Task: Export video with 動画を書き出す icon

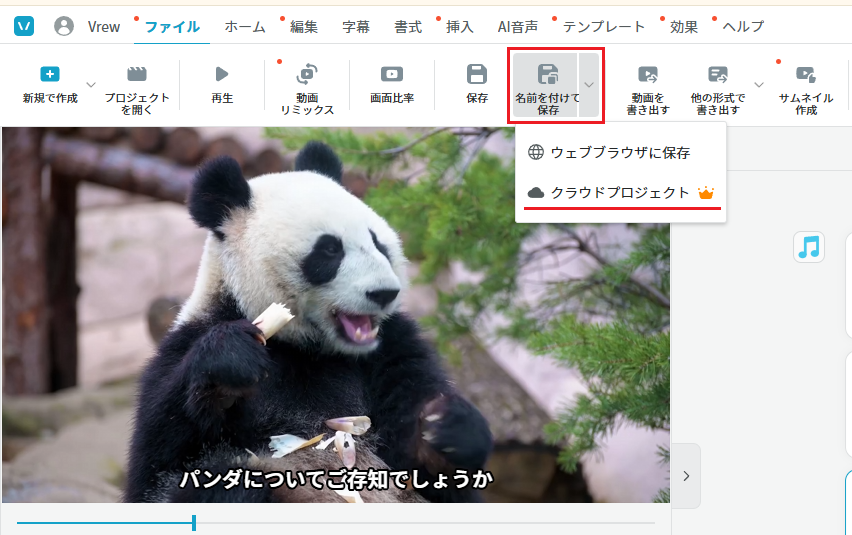Action: click(648, 74)
